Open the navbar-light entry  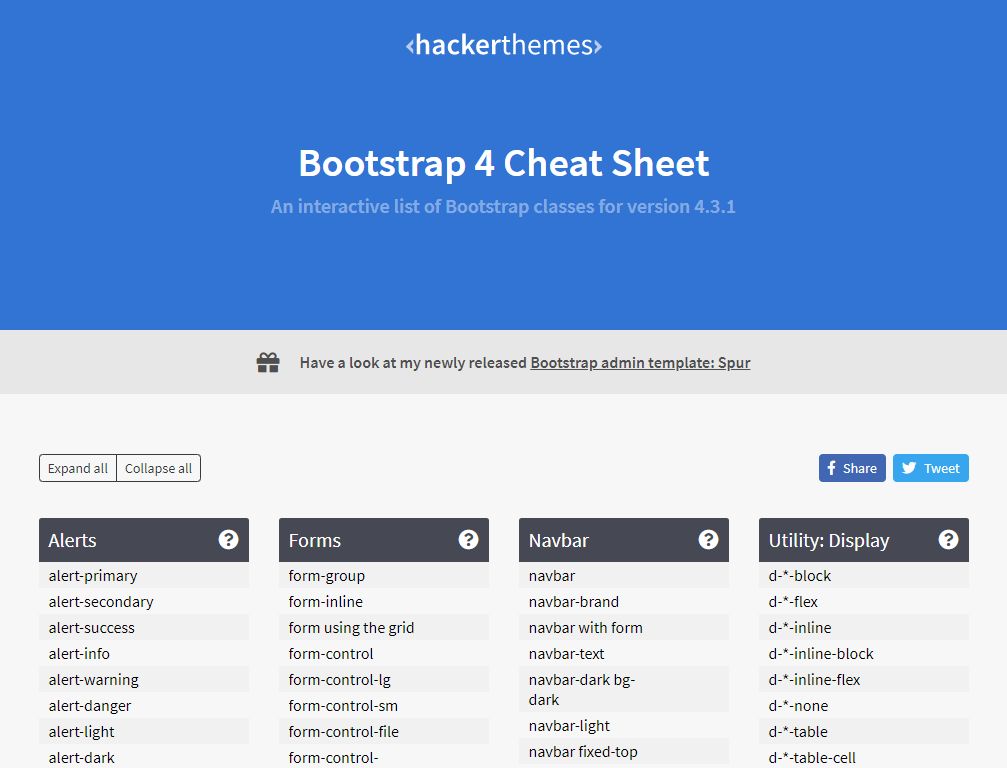(624, 726)
